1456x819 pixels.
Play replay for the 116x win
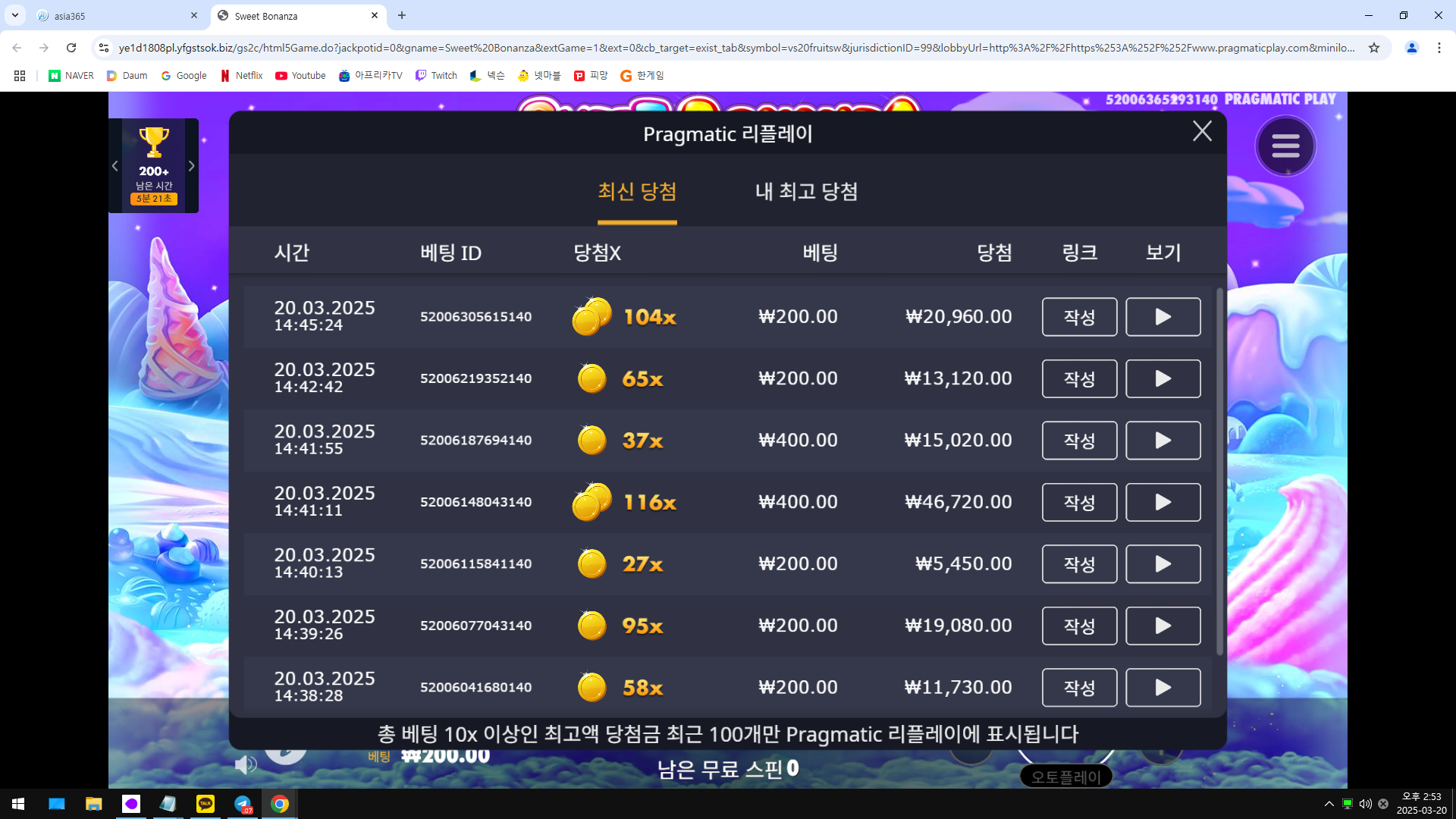[x=1163, y=502]
